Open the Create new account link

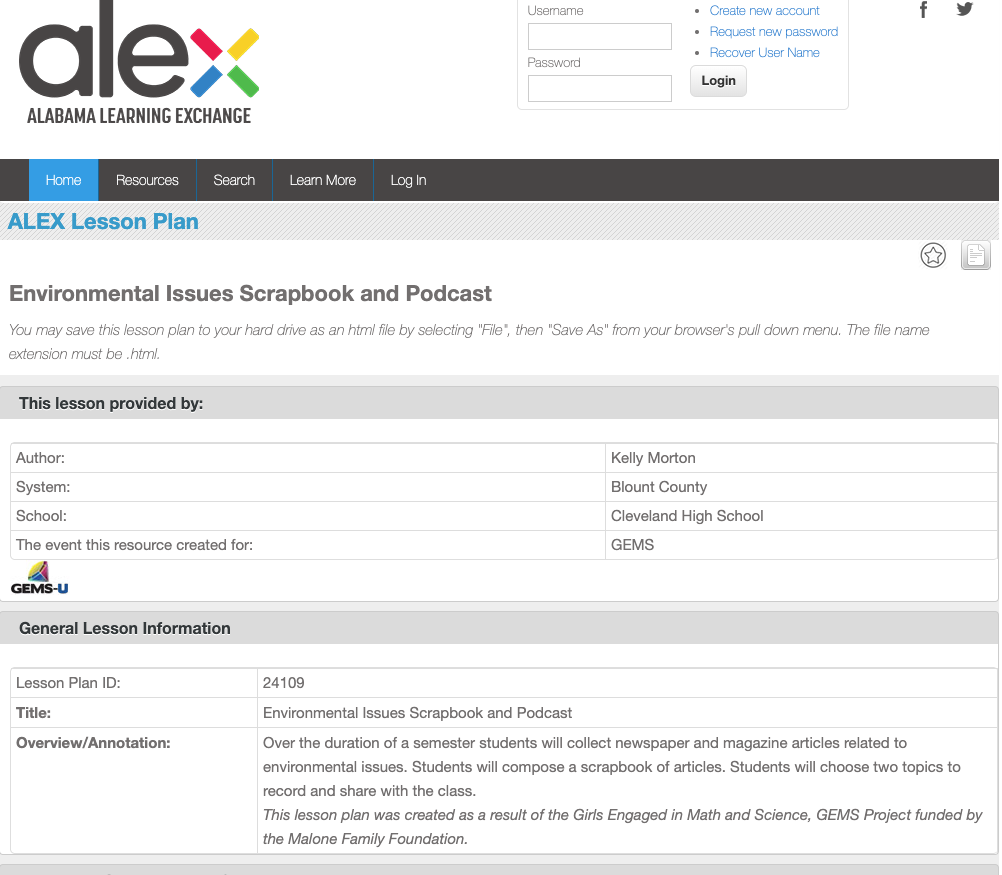coord(764,10)
